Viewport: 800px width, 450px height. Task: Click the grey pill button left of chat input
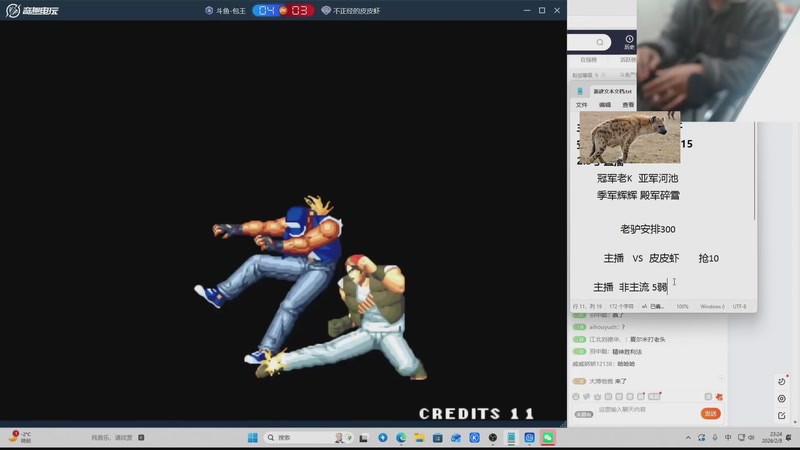pos(584,414)
